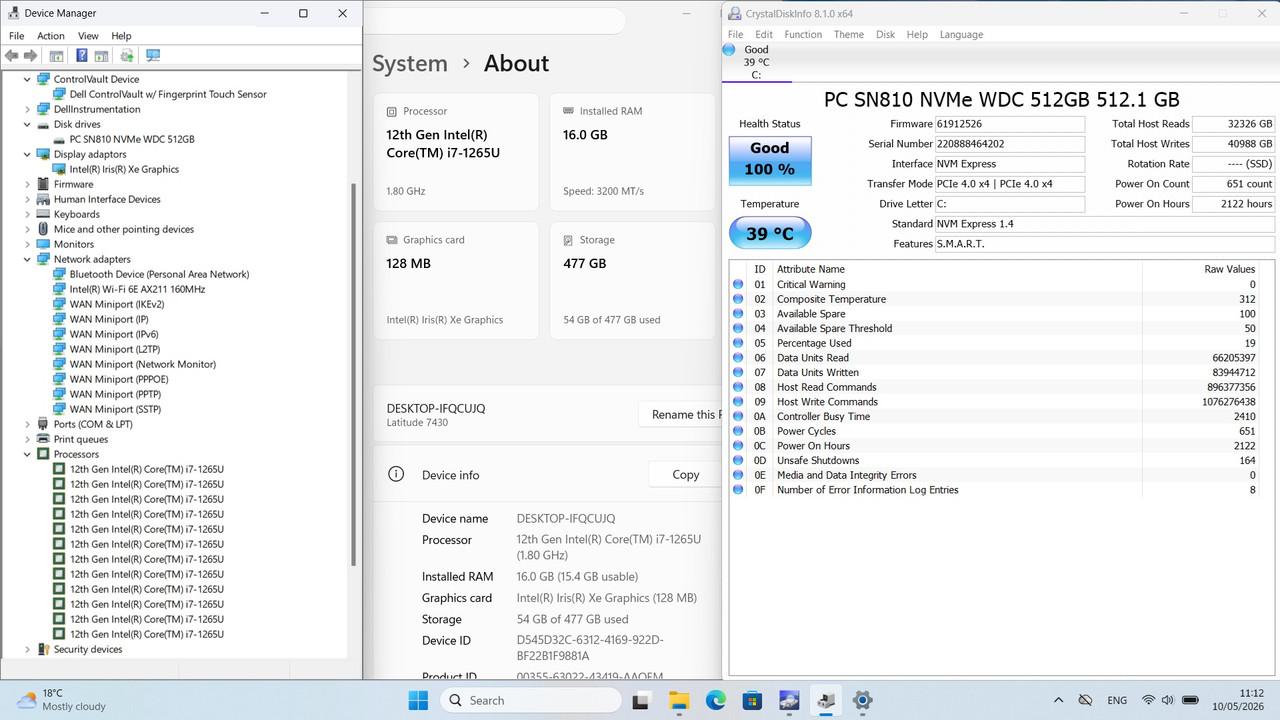Select Dell ControlVault w/ Fingerprint Touch Sensor

[x=168, y=94]
